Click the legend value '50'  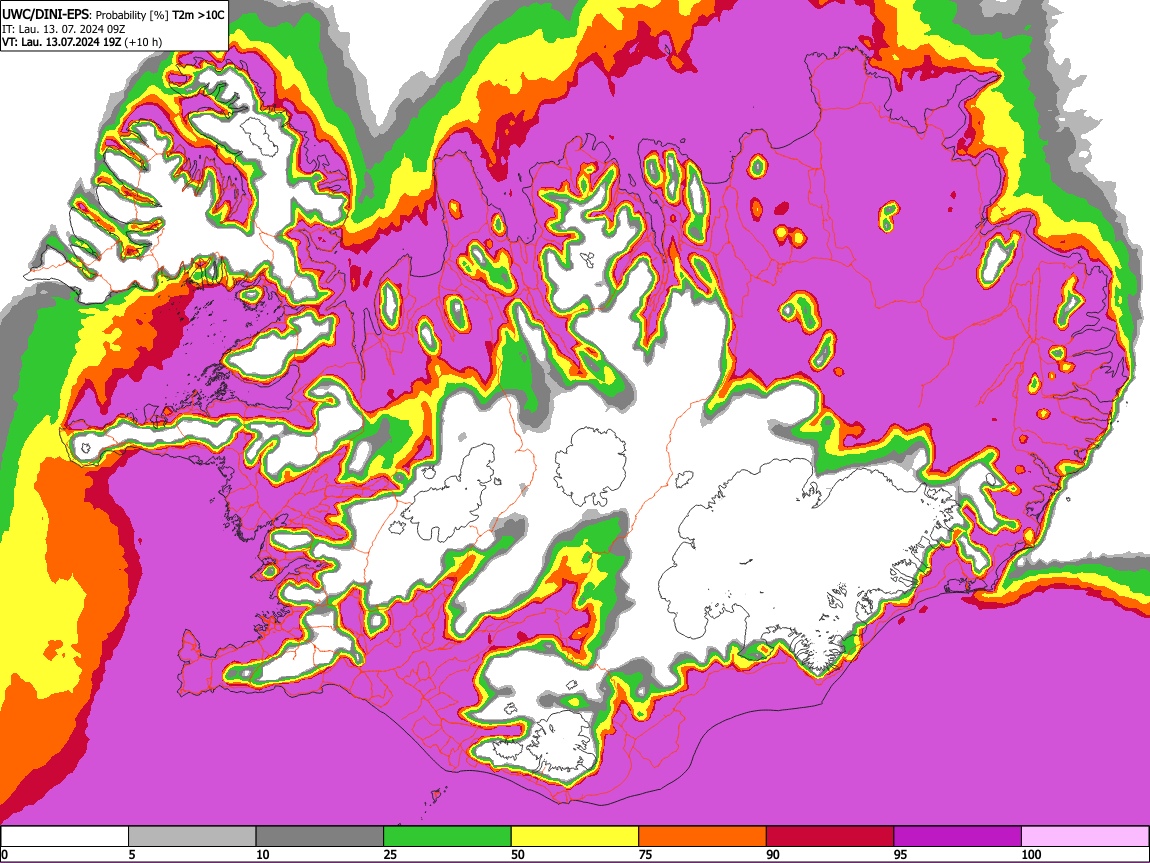518,854
